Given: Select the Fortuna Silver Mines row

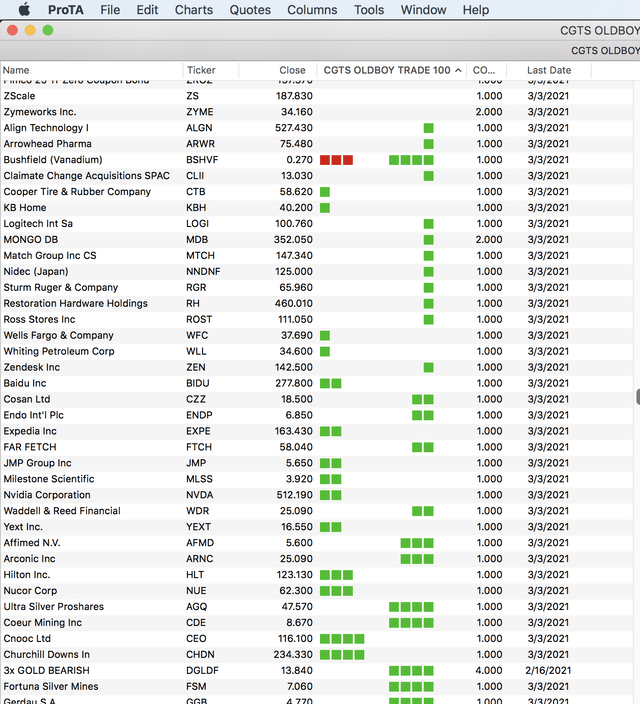Looking at the screenshot, I should coord(317,686).
